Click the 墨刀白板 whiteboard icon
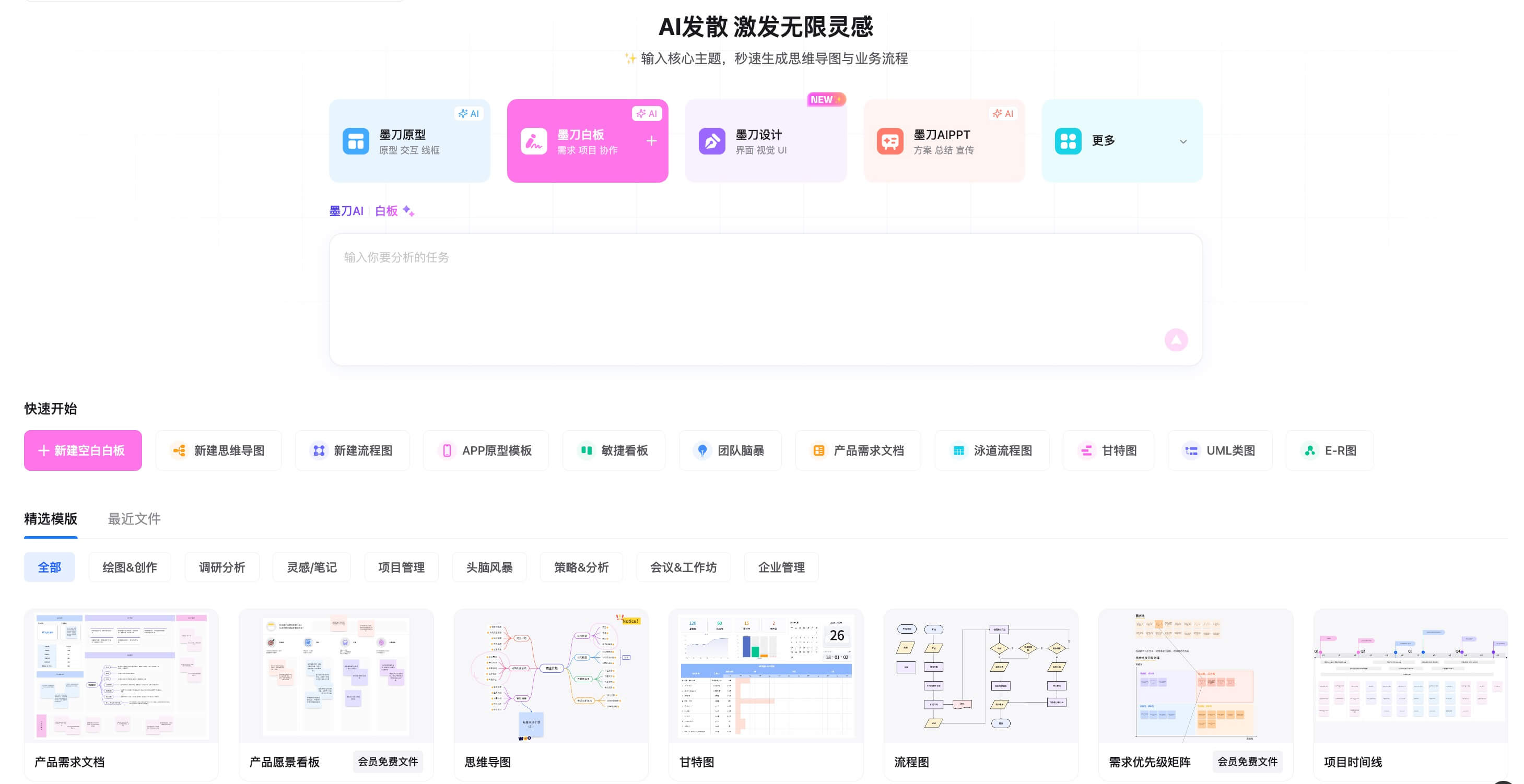 tap(534, 141)
